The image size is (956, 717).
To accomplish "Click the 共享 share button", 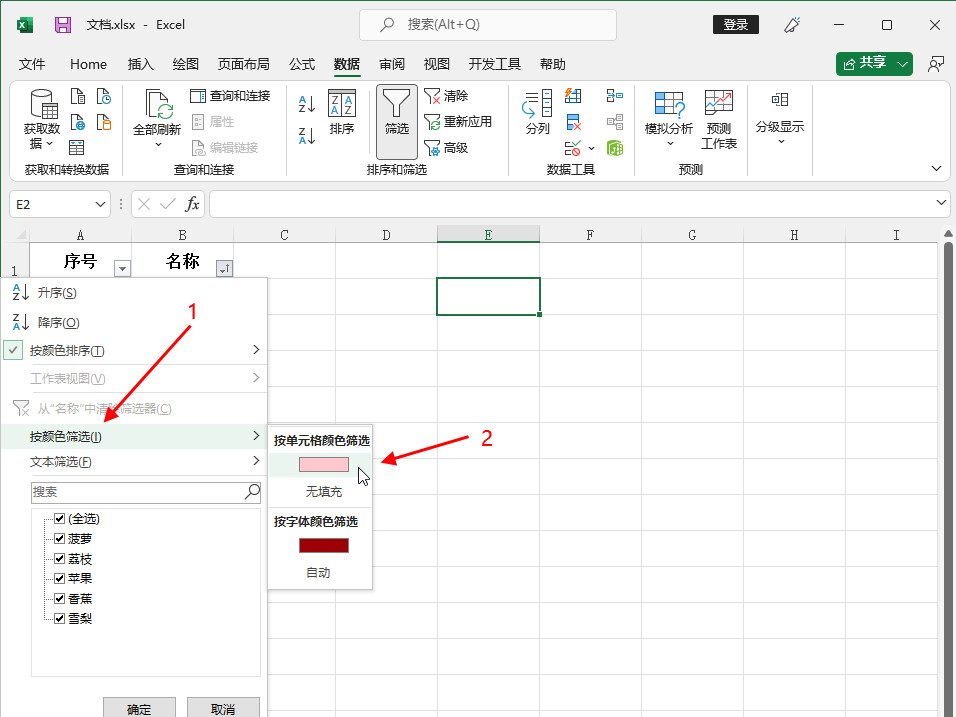I will tap(874, 63).
